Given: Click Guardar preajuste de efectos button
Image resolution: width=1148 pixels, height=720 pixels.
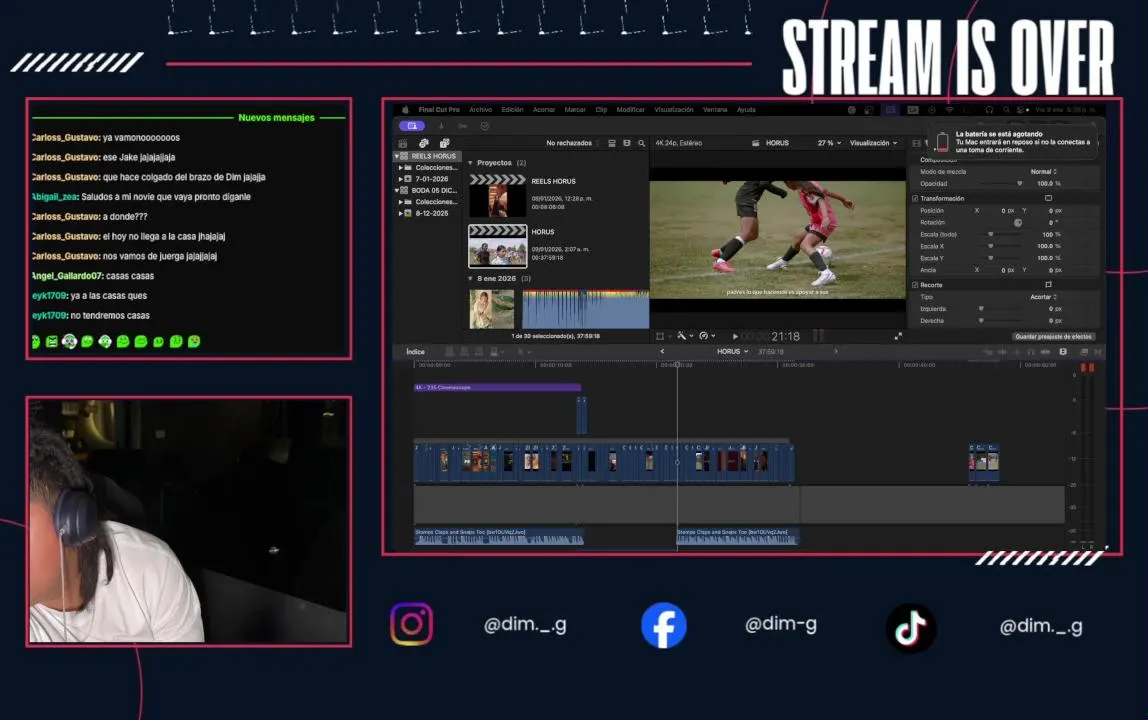Looking at the screenshot, I should click(1054, 337).
